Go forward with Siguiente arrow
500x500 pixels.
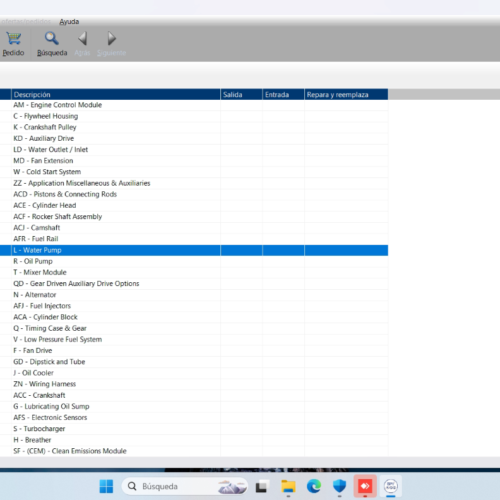pos(111,44)
